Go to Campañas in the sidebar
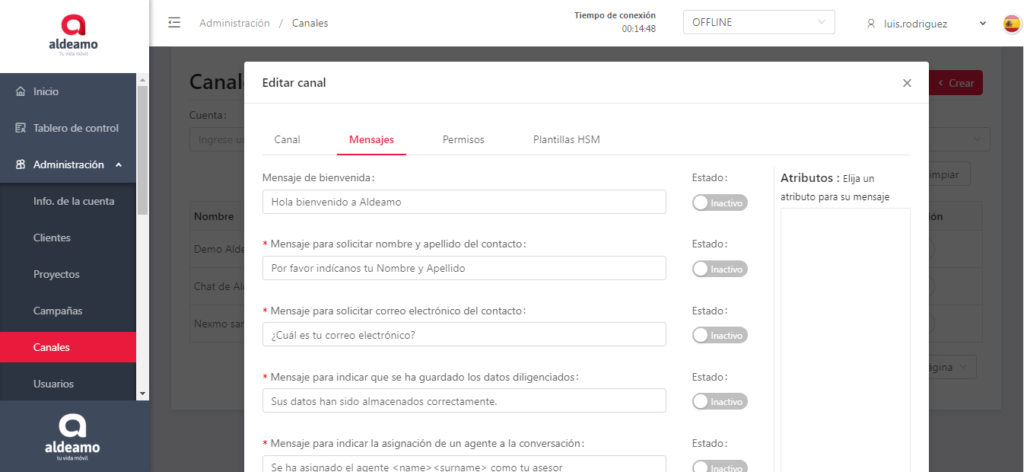 tap(57, 311)
